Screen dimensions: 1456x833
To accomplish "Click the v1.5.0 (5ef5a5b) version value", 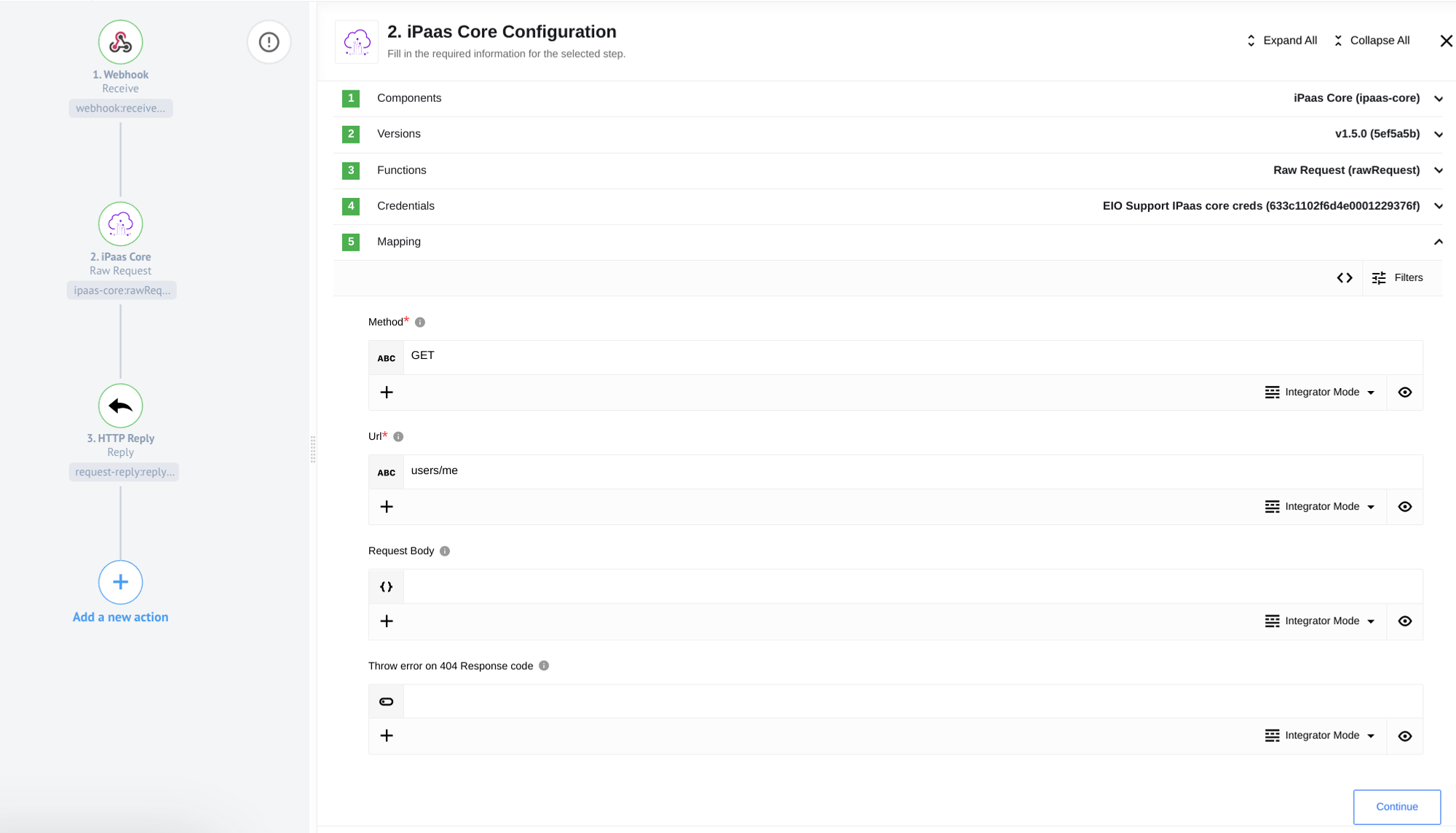I will 1377,134.
